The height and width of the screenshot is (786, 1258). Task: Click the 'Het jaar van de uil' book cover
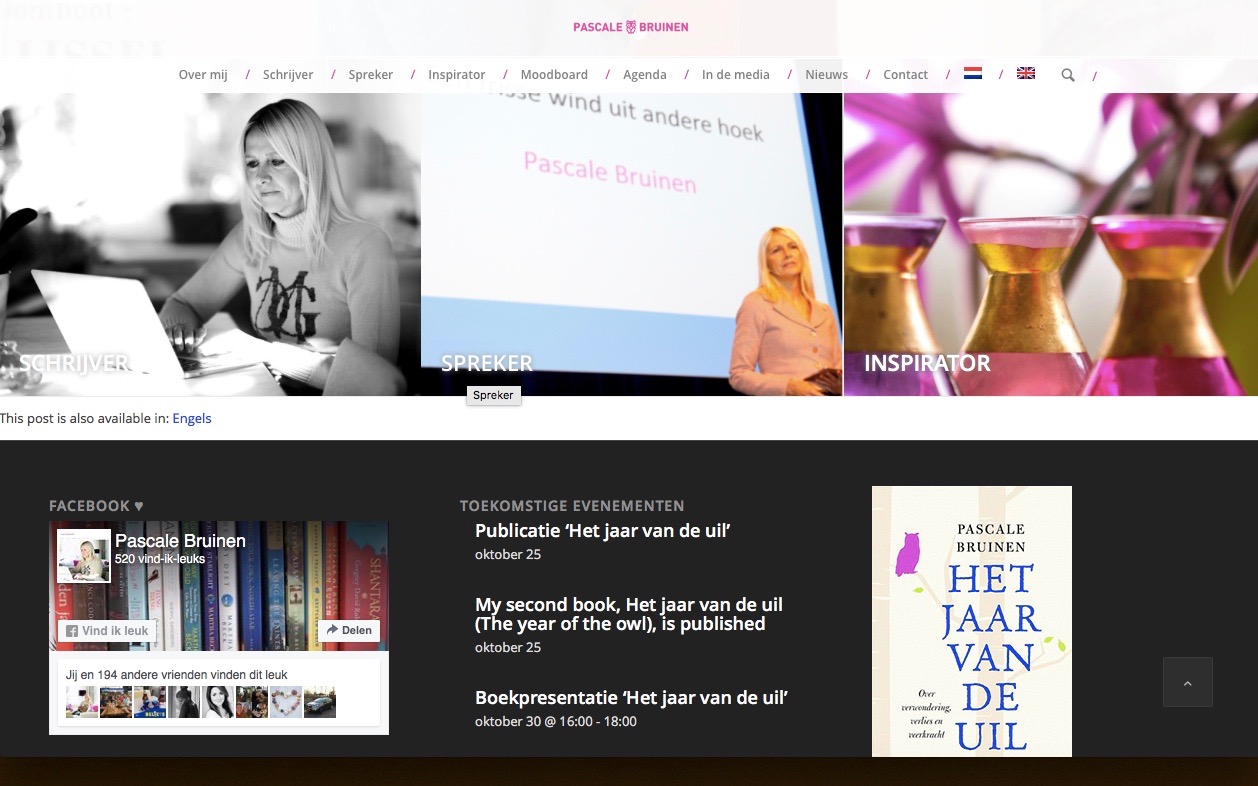971,621
